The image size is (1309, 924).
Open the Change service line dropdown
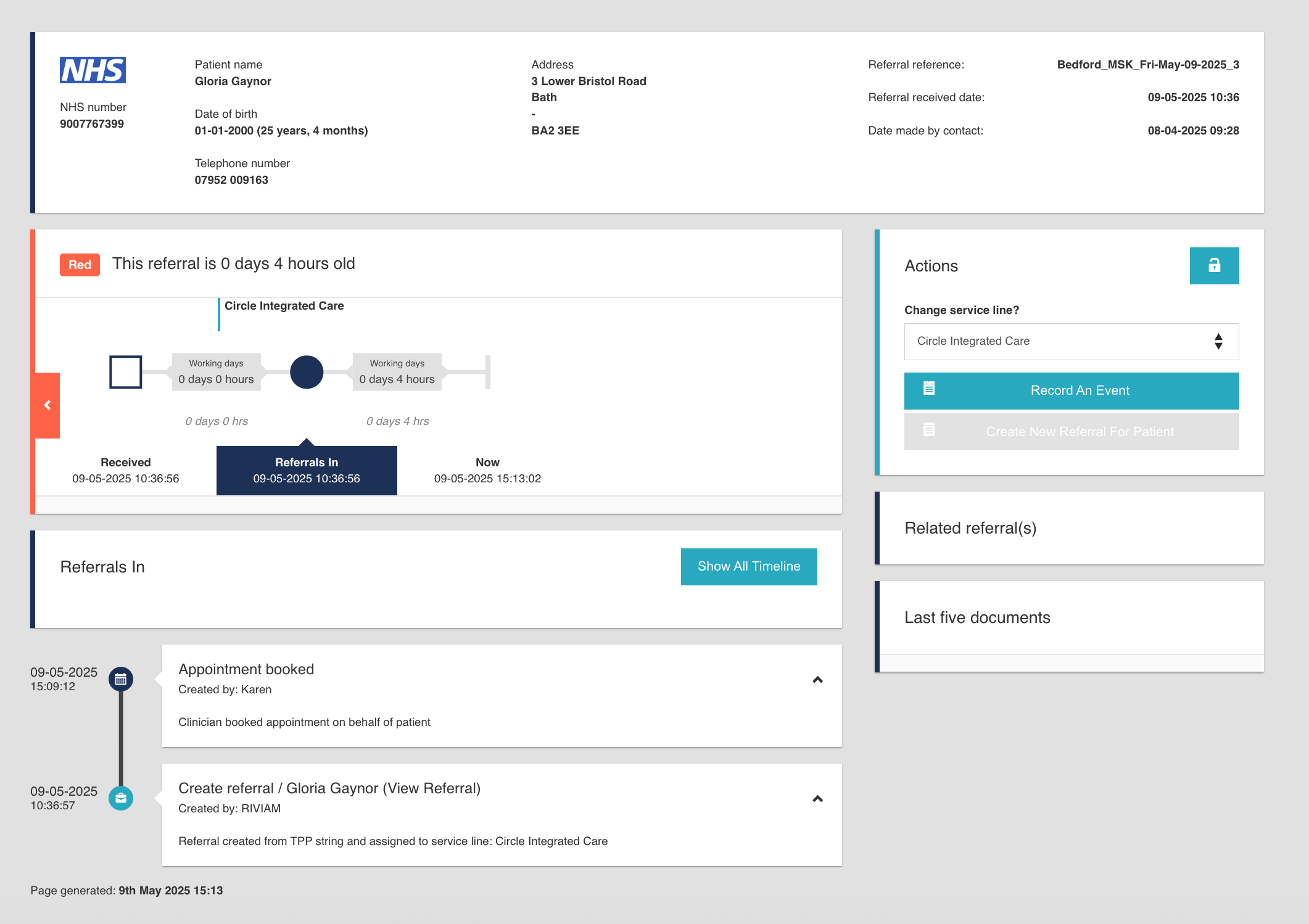point(1071,342)
